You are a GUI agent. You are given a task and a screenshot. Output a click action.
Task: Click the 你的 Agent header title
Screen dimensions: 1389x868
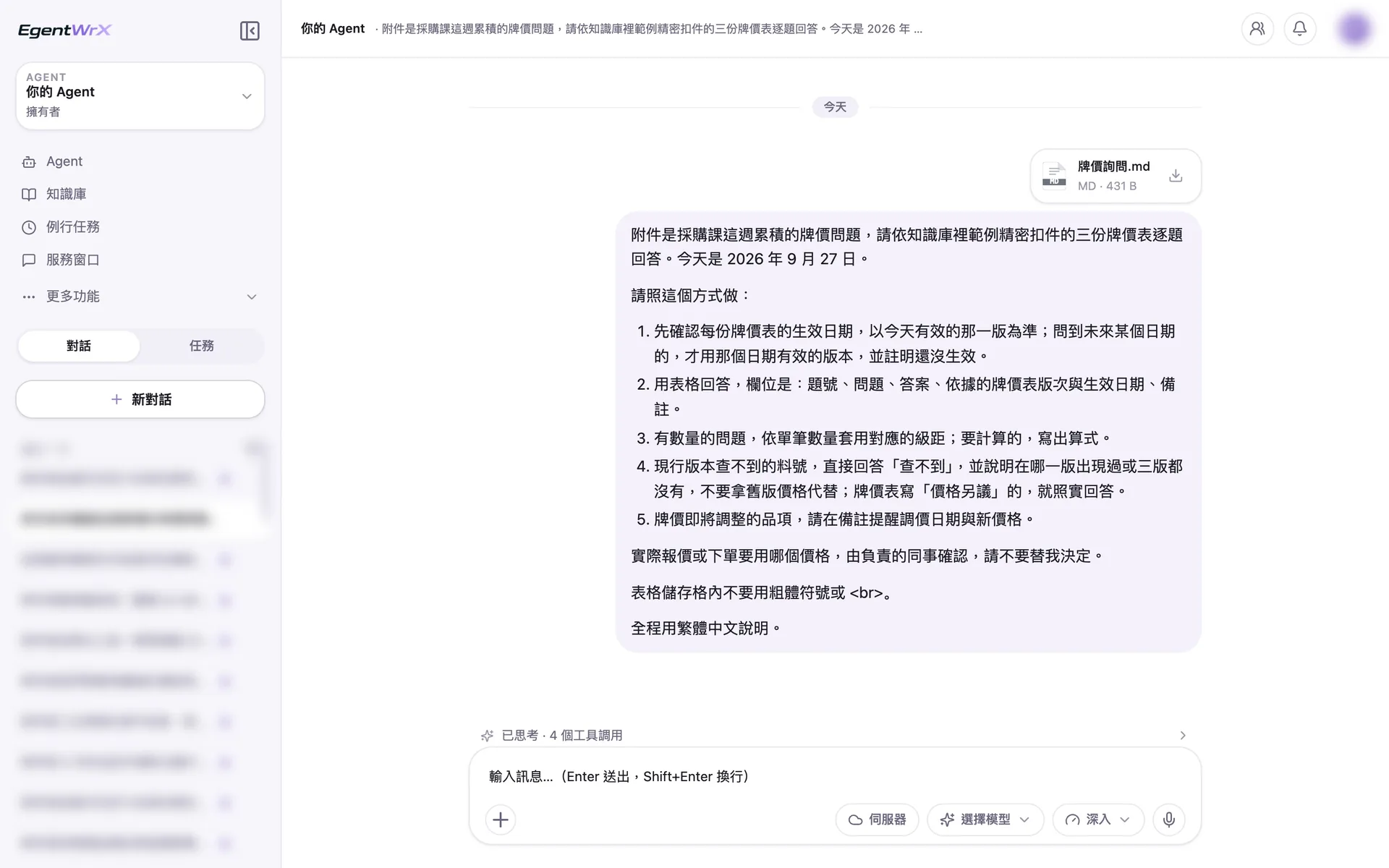coord(333,29)
